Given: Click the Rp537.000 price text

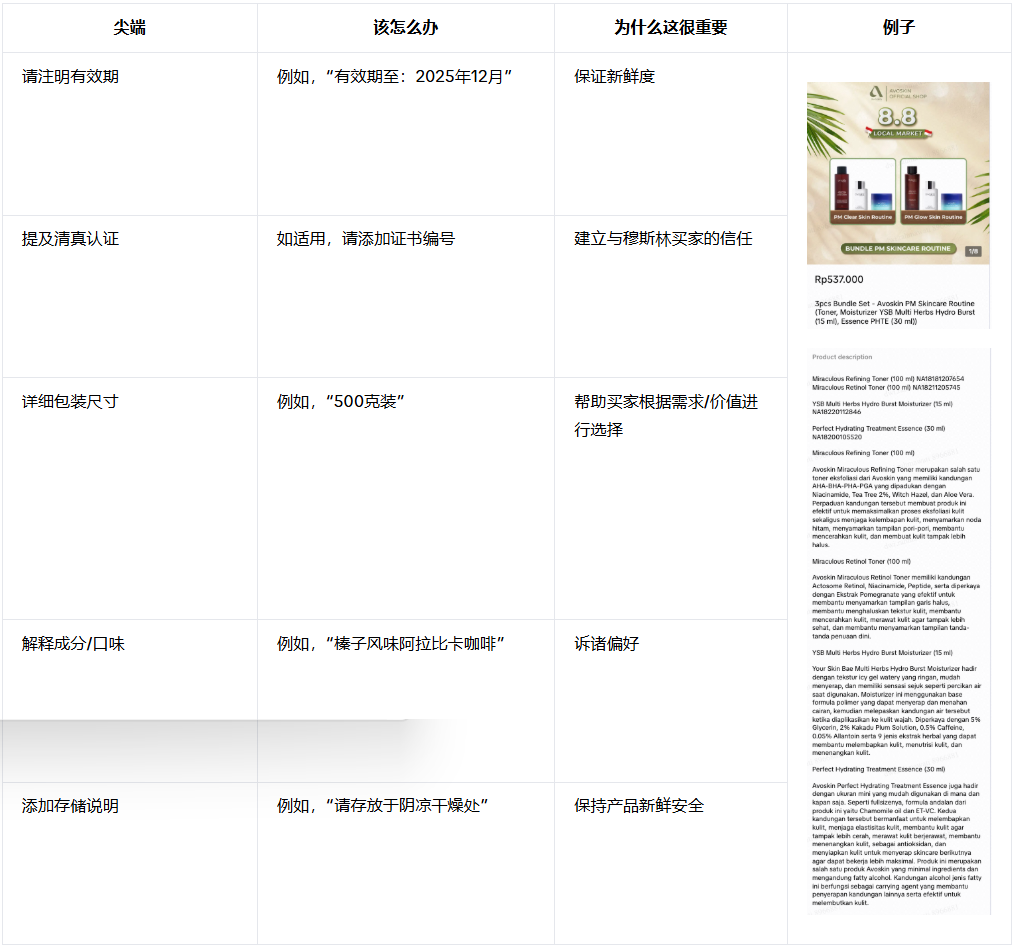Looking at the screenshot, I should tap(838, 280).
